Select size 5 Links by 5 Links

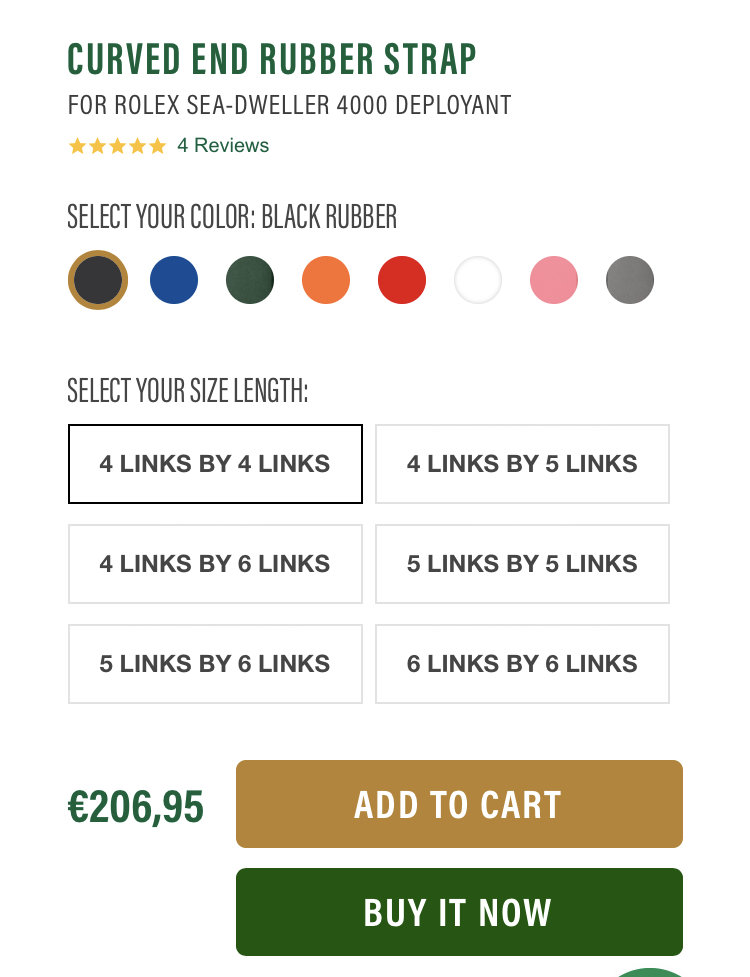pyautogui.click(x=522, y=564)
